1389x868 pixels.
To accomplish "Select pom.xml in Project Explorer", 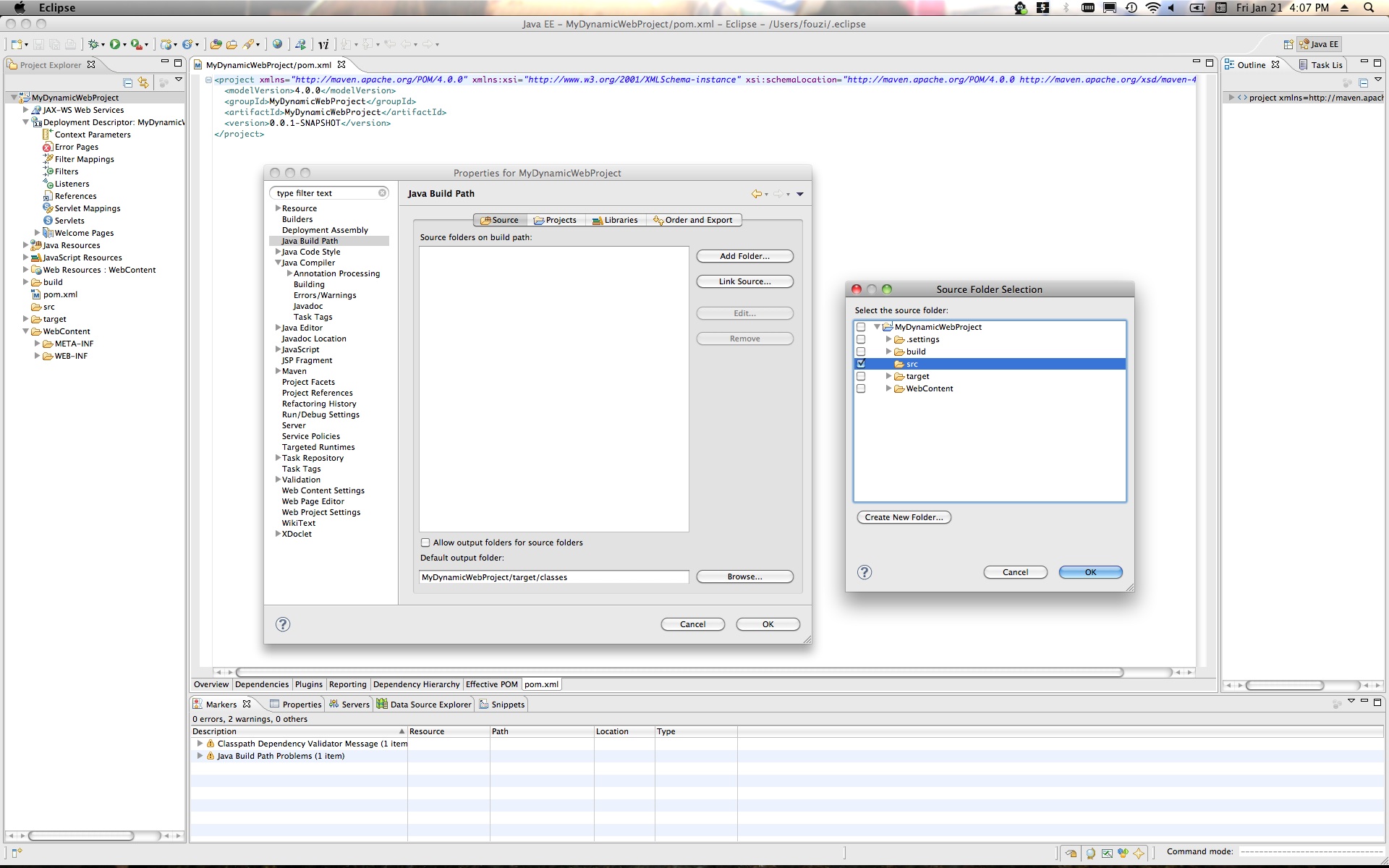I will coord(60,294).
